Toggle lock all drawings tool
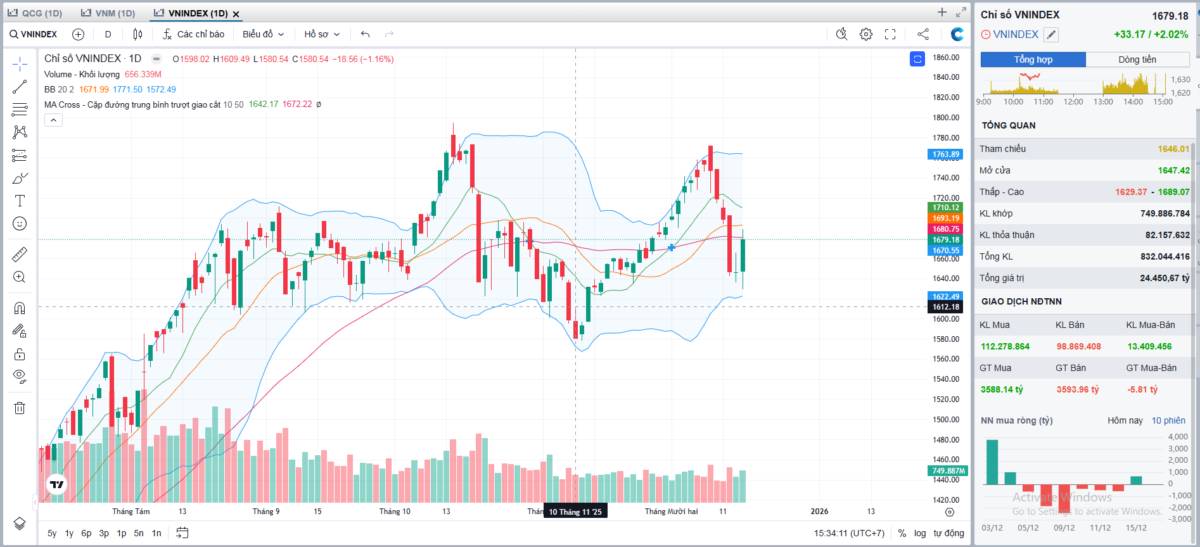Viewport: 1200px width, 547px height. point(19,353)
